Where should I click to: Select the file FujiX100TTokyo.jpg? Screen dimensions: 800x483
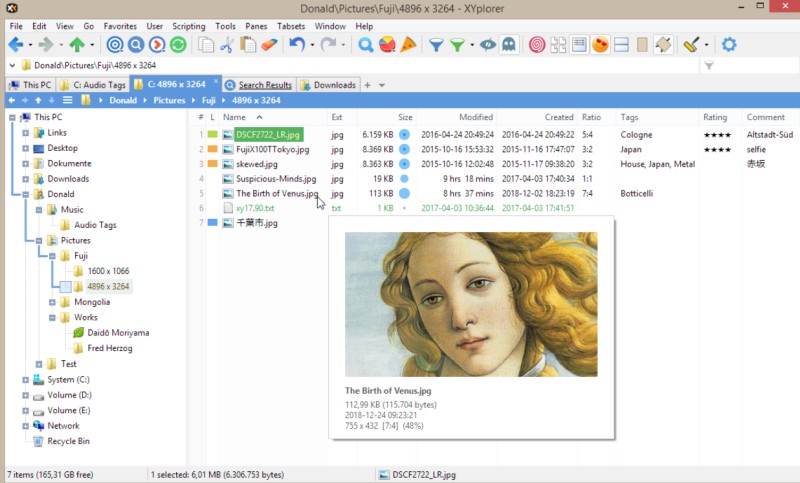(272, 149)
